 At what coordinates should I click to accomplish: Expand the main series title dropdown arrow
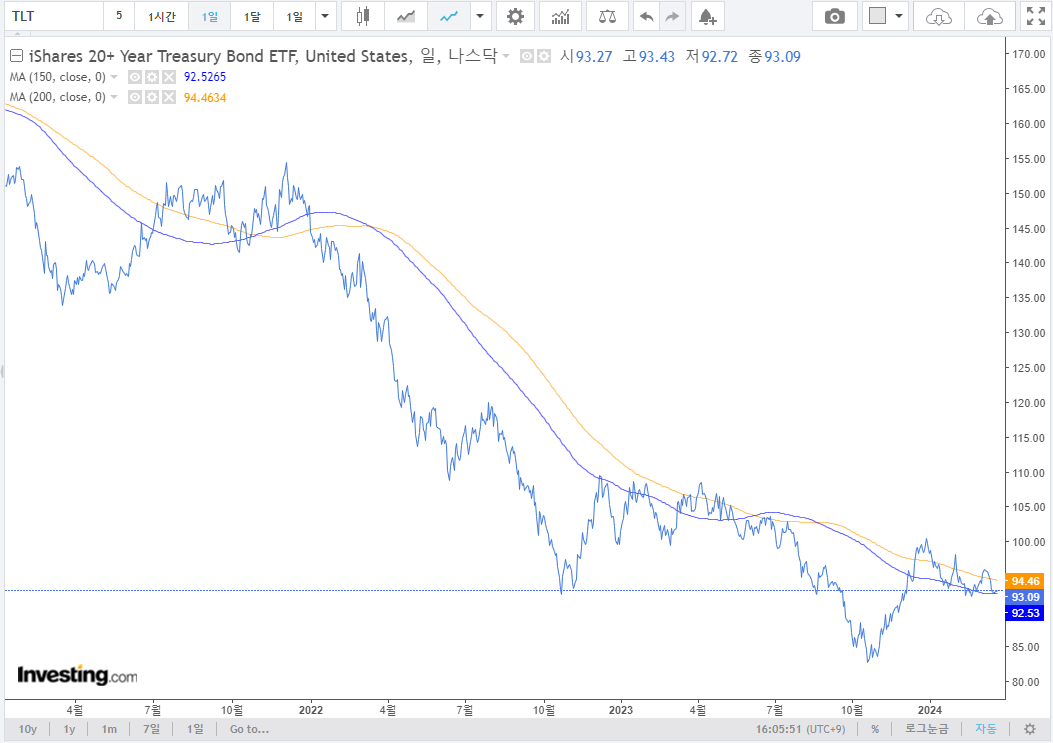[506, 56]
